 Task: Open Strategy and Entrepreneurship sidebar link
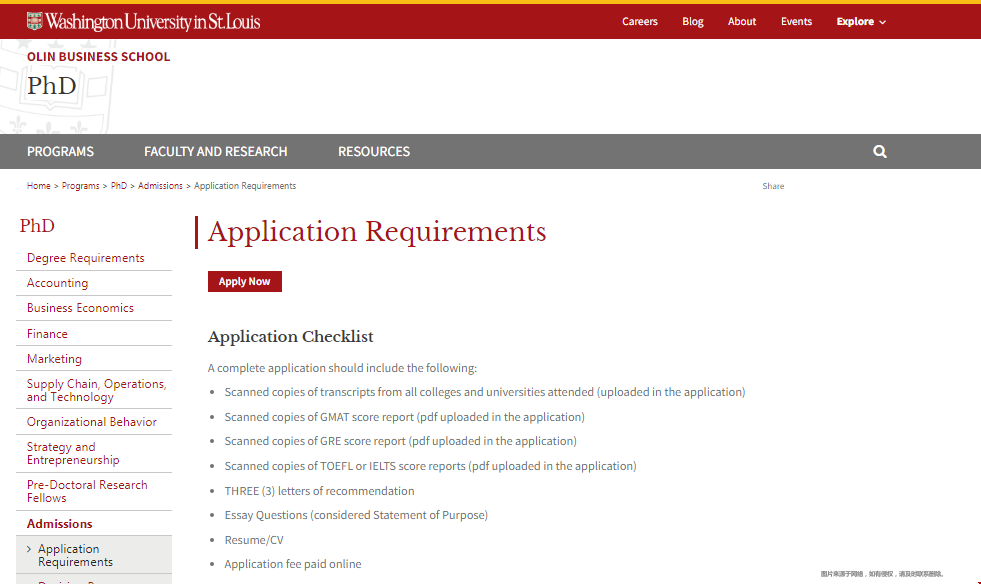point(73,453)
